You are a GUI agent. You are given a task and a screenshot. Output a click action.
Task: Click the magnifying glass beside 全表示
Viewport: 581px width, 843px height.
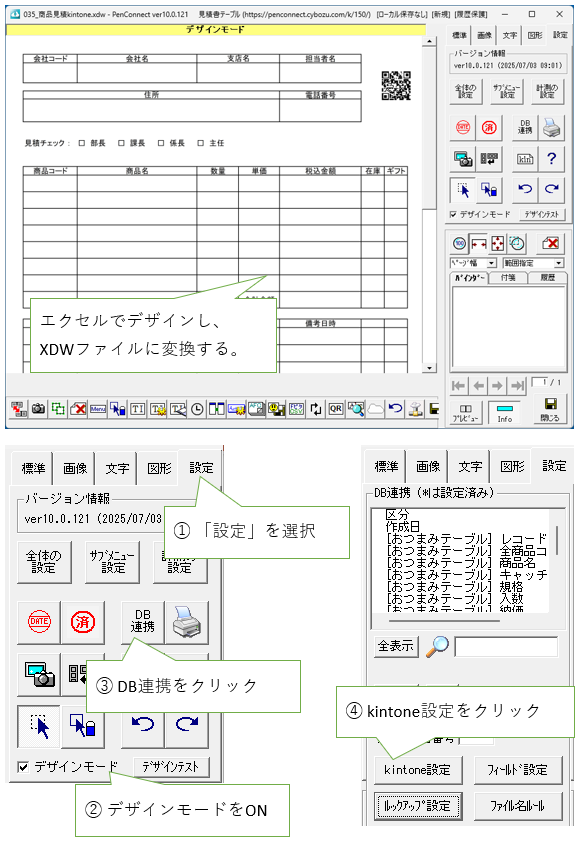tap(437, 646)
